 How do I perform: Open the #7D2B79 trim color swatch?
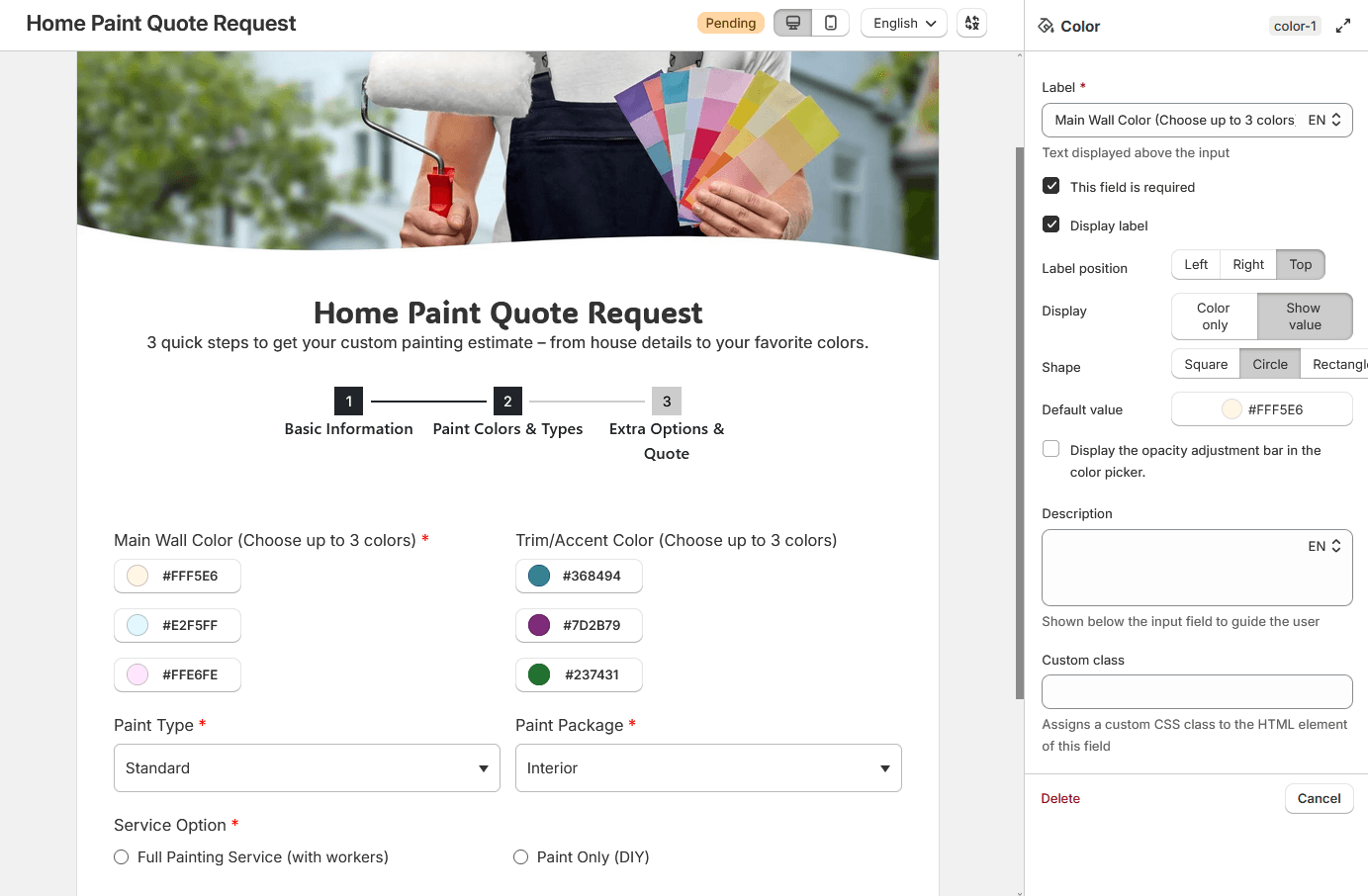pos(579,625)
